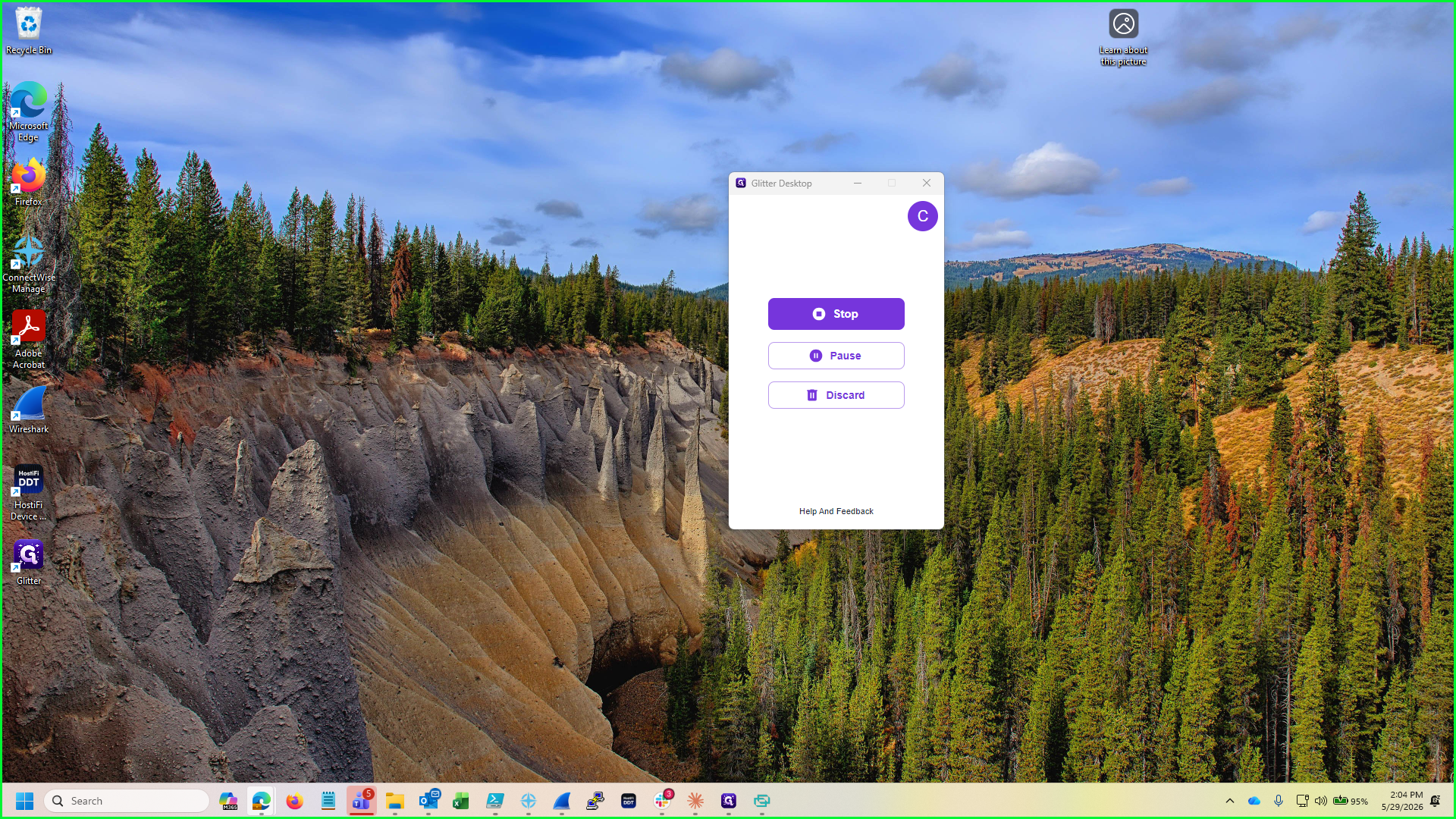1456x819 pixels.
Task: Launch Firefox from the taskbar
Action: (x=295, y=801)
